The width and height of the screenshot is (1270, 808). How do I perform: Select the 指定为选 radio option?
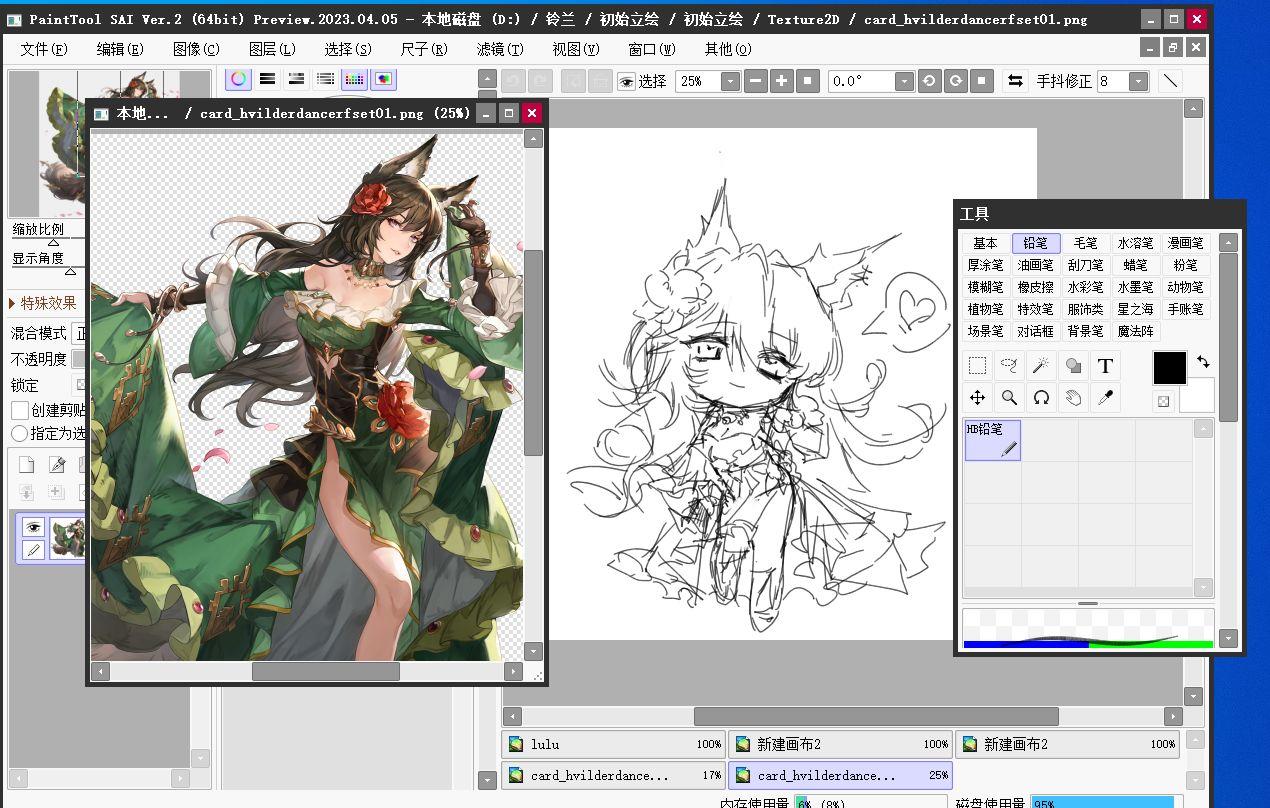(19, 433)
